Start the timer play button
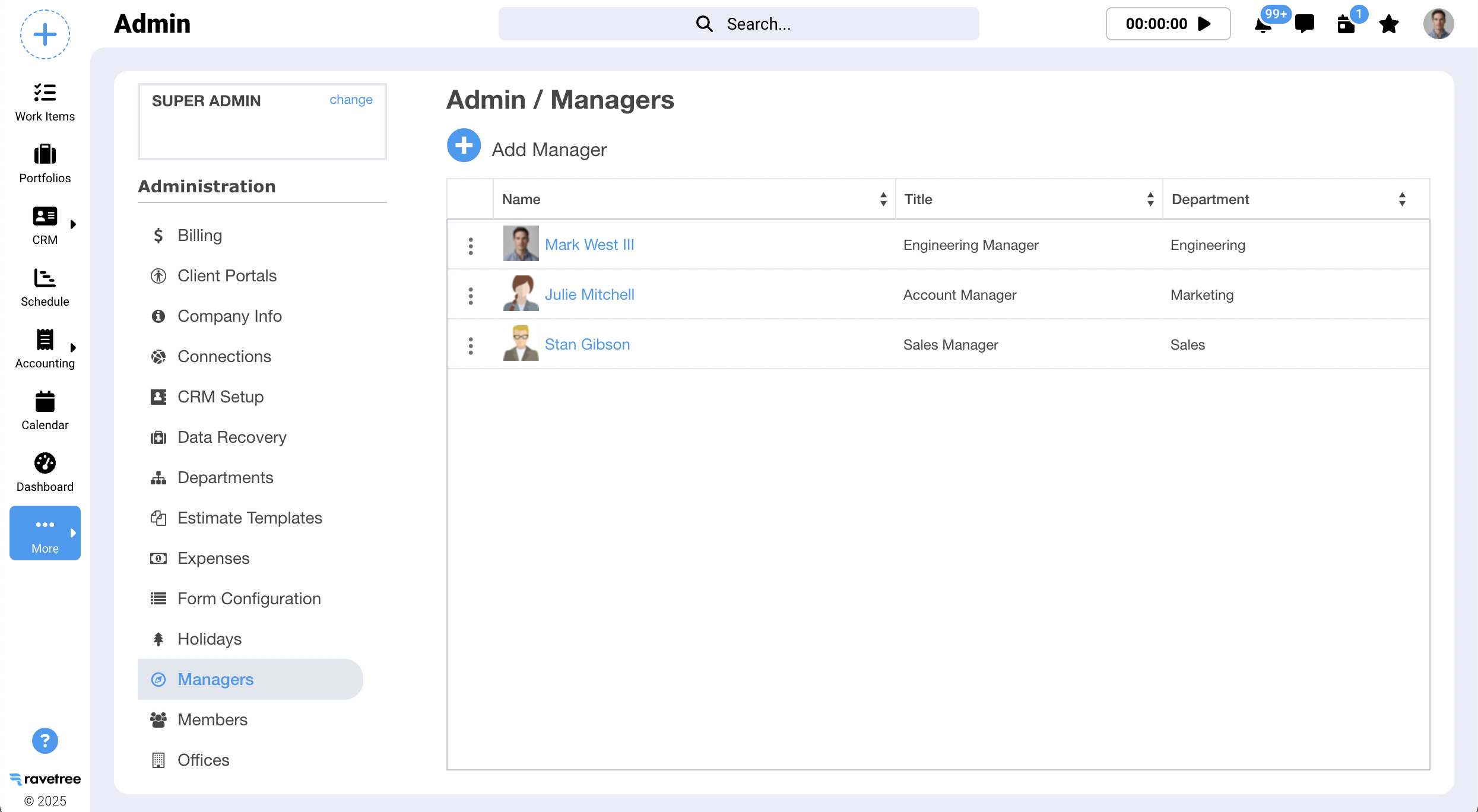 click(x=1204, y=24)
